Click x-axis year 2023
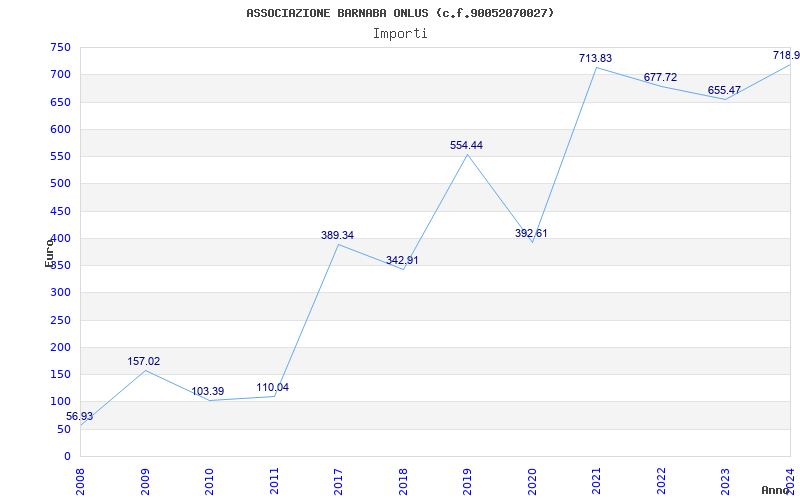The image size is (800, 500). pos(726,482)
